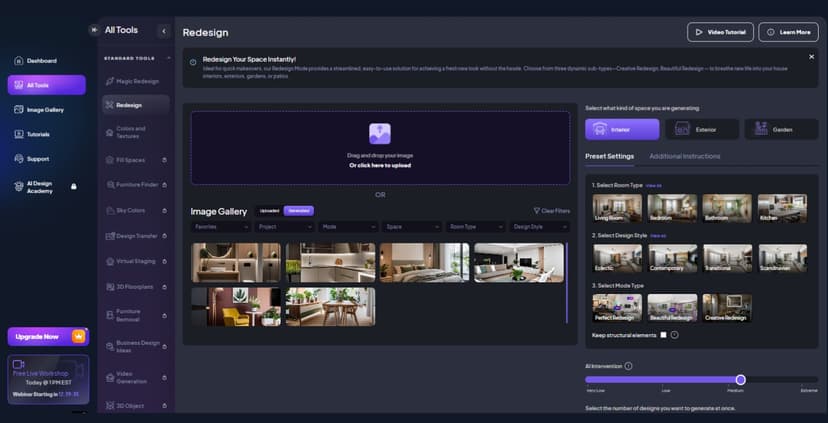Toggle the sidebar expand icon beside All Tools

coord(94,30)
